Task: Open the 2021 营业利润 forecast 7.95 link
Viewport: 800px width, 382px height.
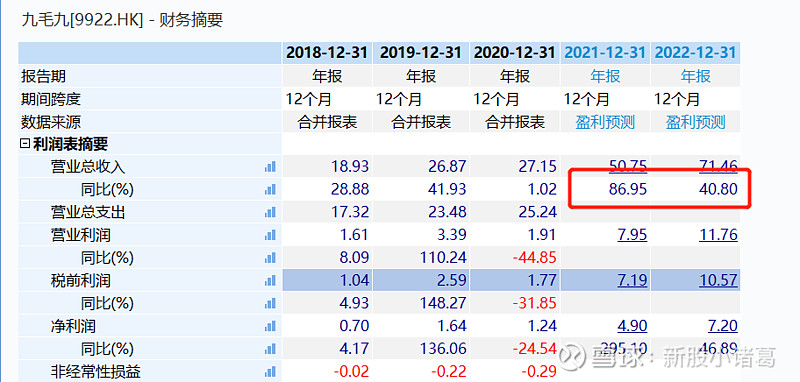Action: pos(632,235)
